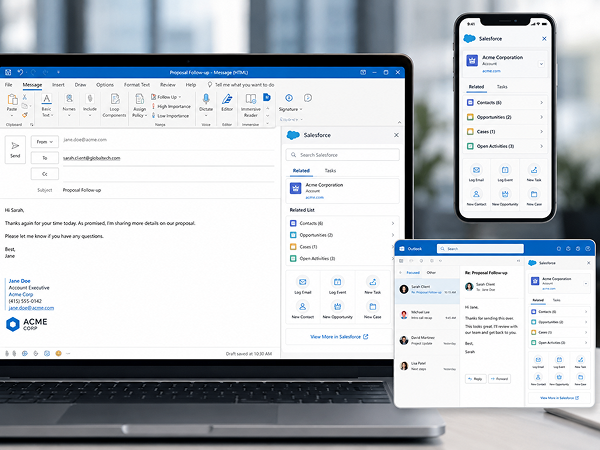Close the Salesforce pane on the laptop
Image resolution: width=600 pixels, height=450 pixels.
(x=396, y=135)
